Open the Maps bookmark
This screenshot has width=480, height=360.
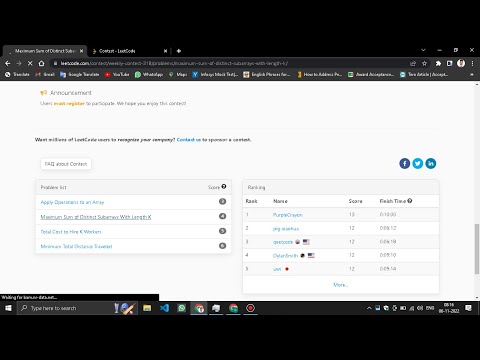click(x=178, y=74)
